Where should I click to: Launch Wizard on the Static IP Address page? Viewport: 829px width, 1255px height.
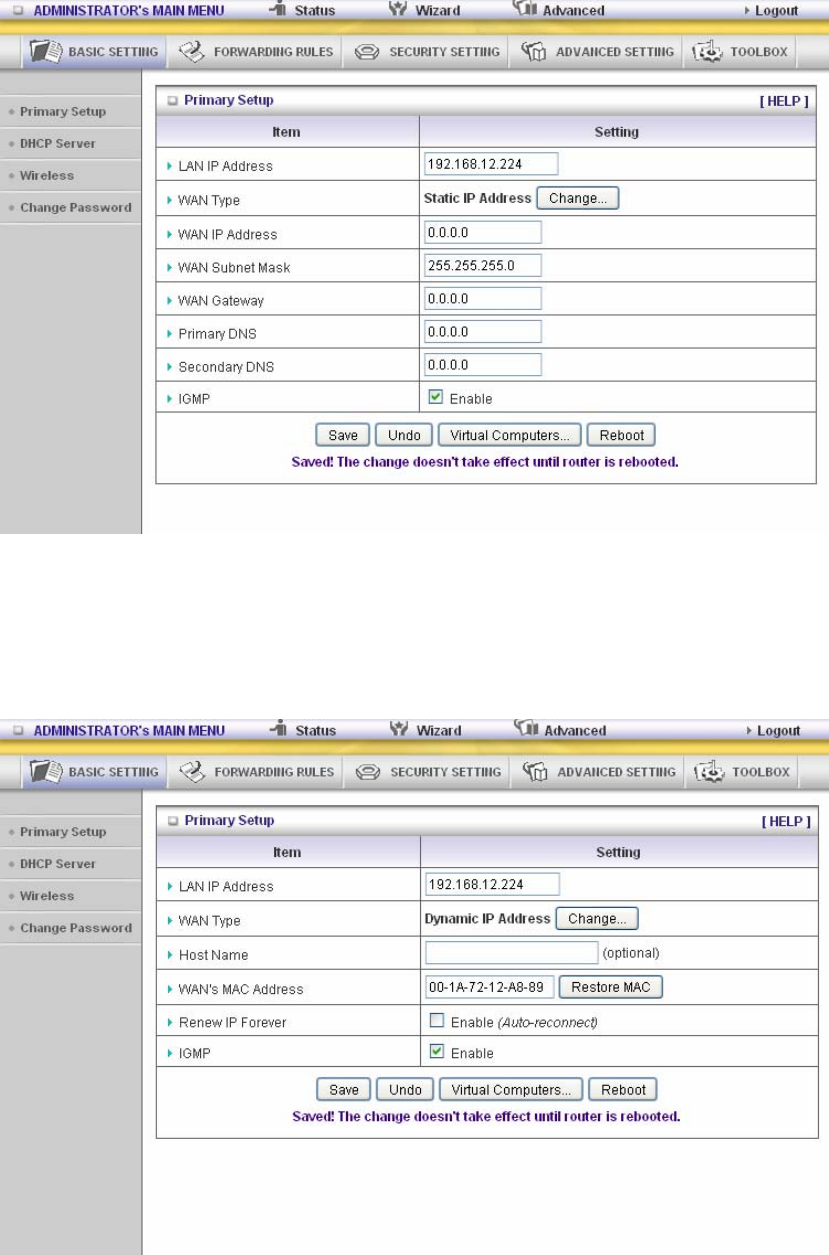click(x=425, y=11)
